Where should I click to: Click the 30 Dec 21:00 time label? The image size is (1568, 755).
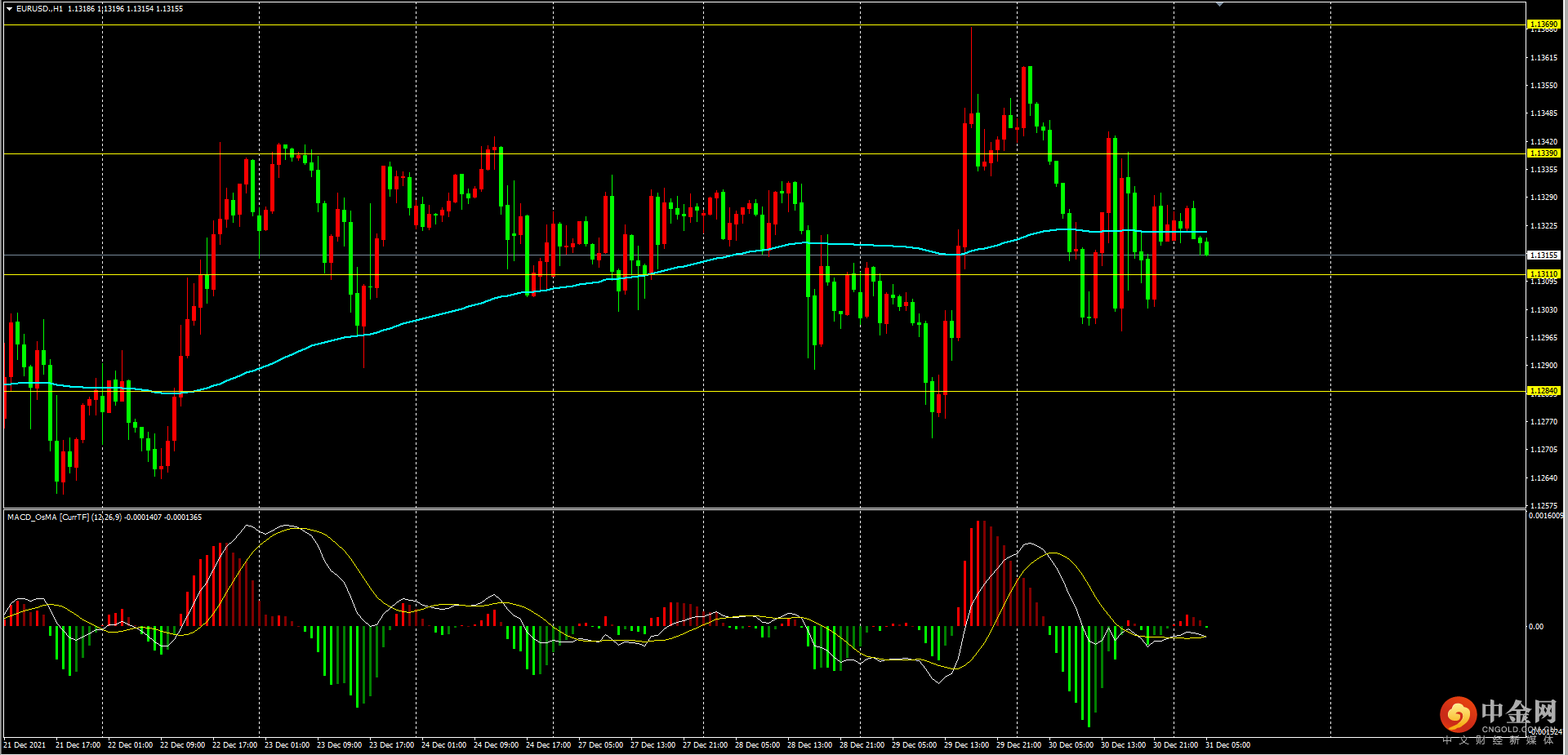click(1176, 745)
